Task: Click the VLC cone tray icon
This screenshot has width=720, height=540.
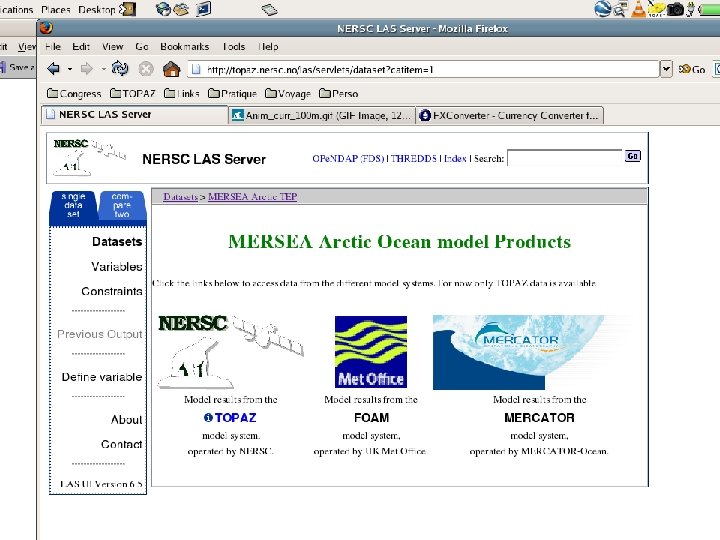Action: pyautogui.click(x=638, y=9)
